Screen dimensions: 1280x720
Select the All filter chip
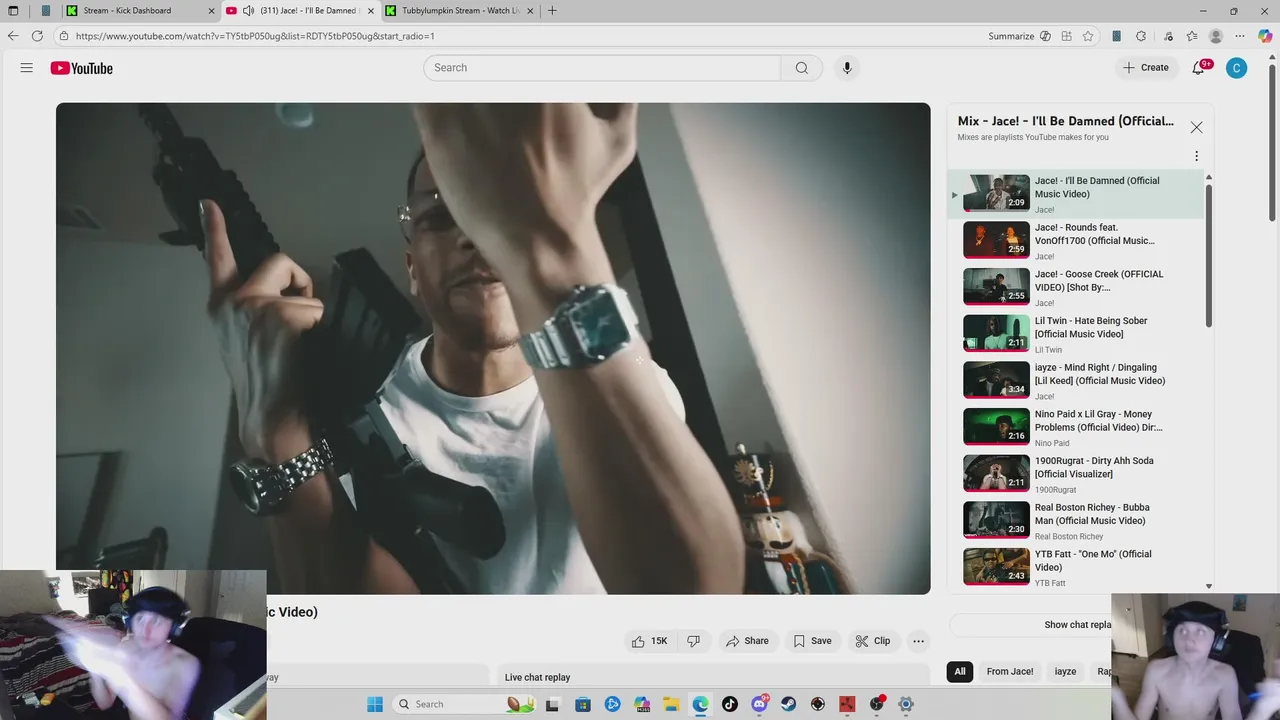tap(960, 671)
